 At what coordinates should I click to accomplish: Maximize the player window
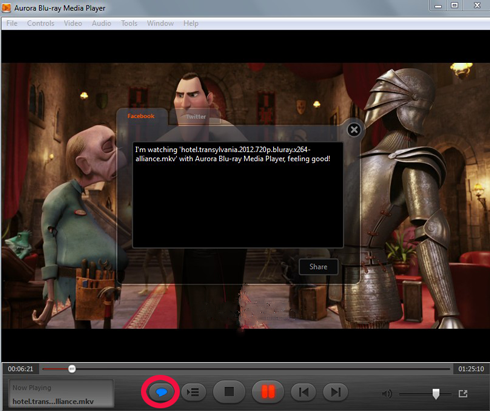coord(455,6)
